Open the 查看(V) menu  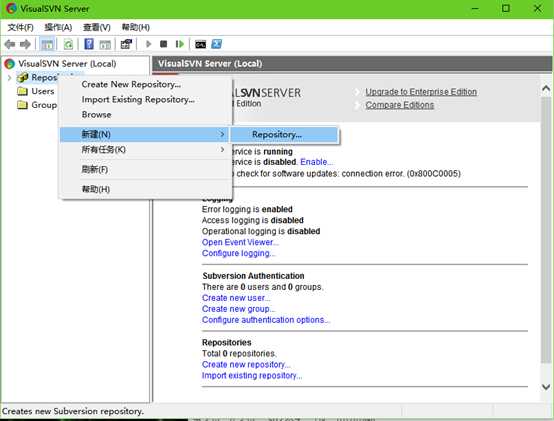pyautogui.click(x=97, y=27)
